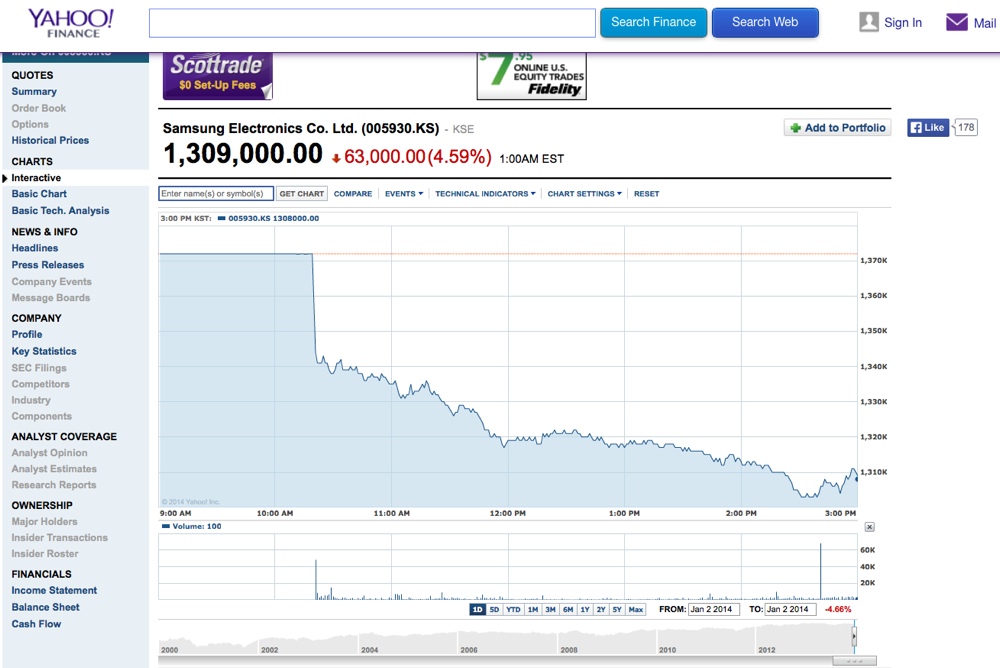Open the TECHNICAL INDICATORS dropdown

(x=485, y=193)
